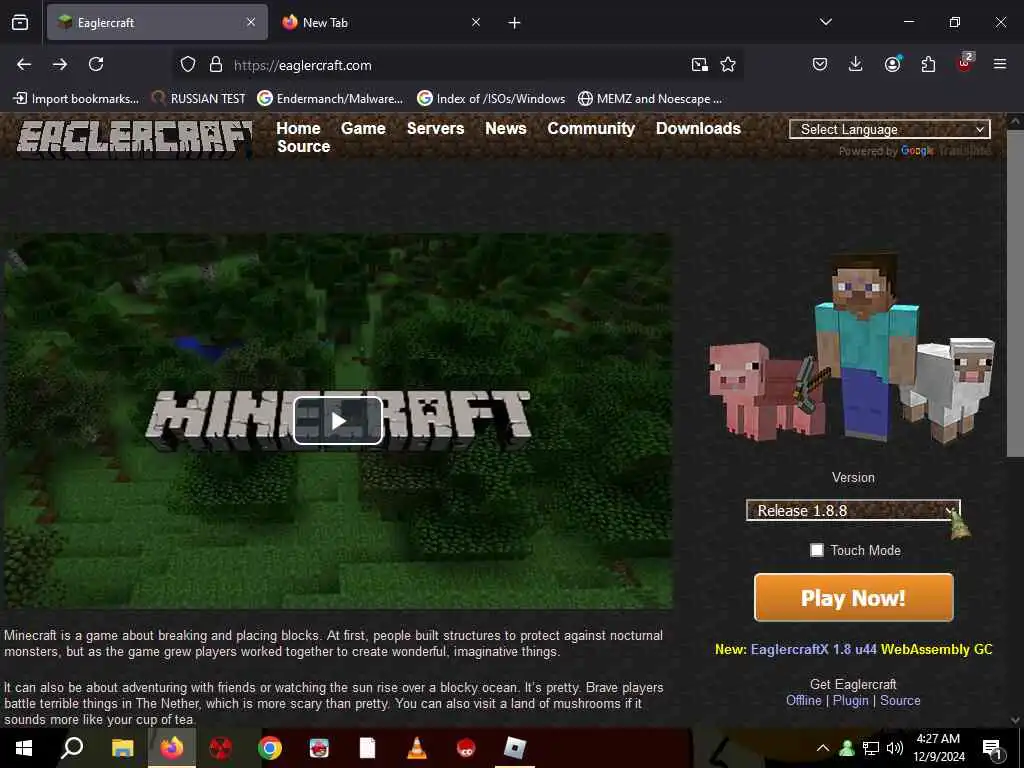Image resolution: width=1024 pixels, height=768 pixels.
Task: Open the Downloads toolbar panel
Action: [x=856, y=64]
